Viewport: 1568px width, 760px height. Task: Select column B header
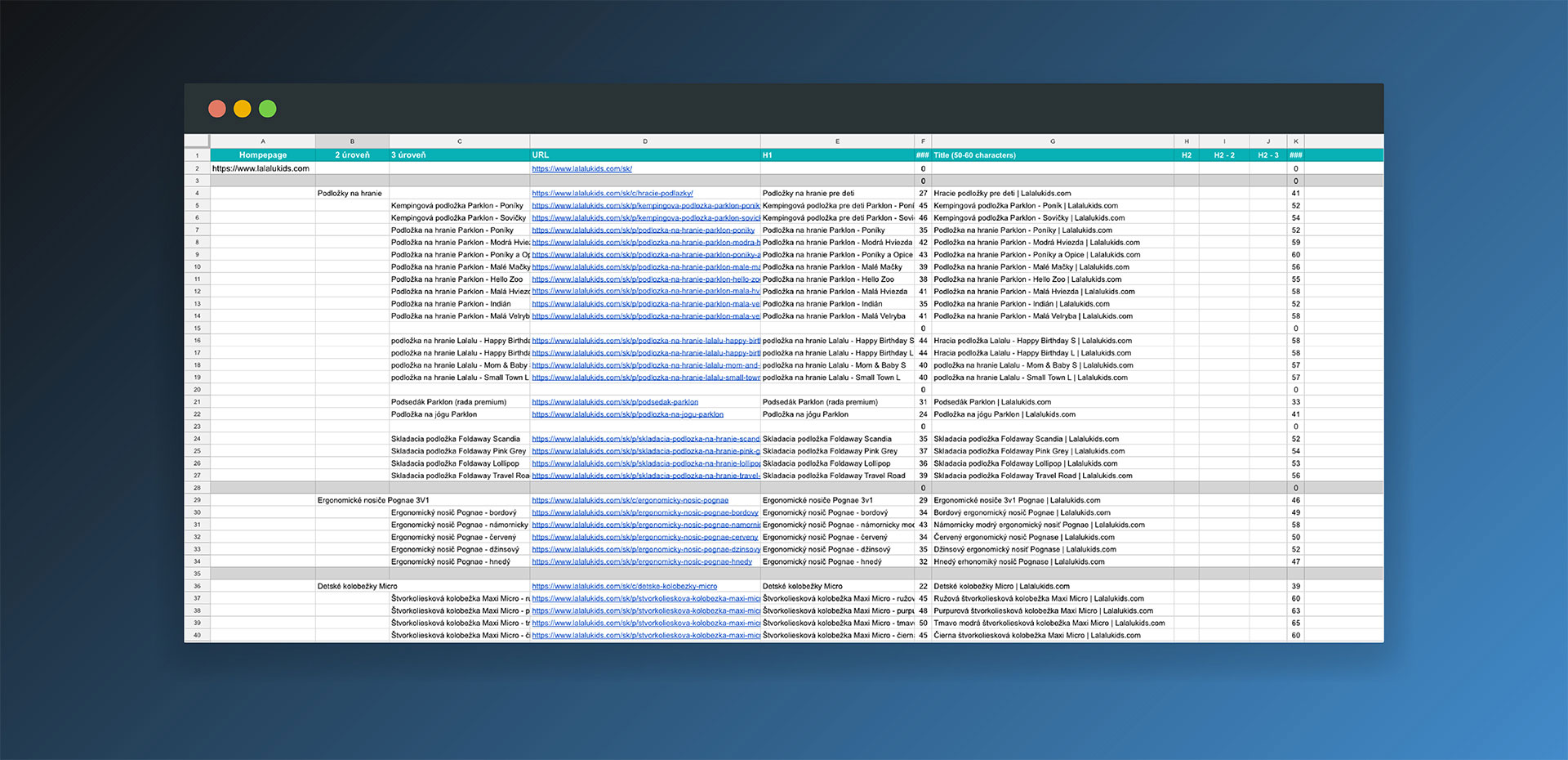coord(352,141)
